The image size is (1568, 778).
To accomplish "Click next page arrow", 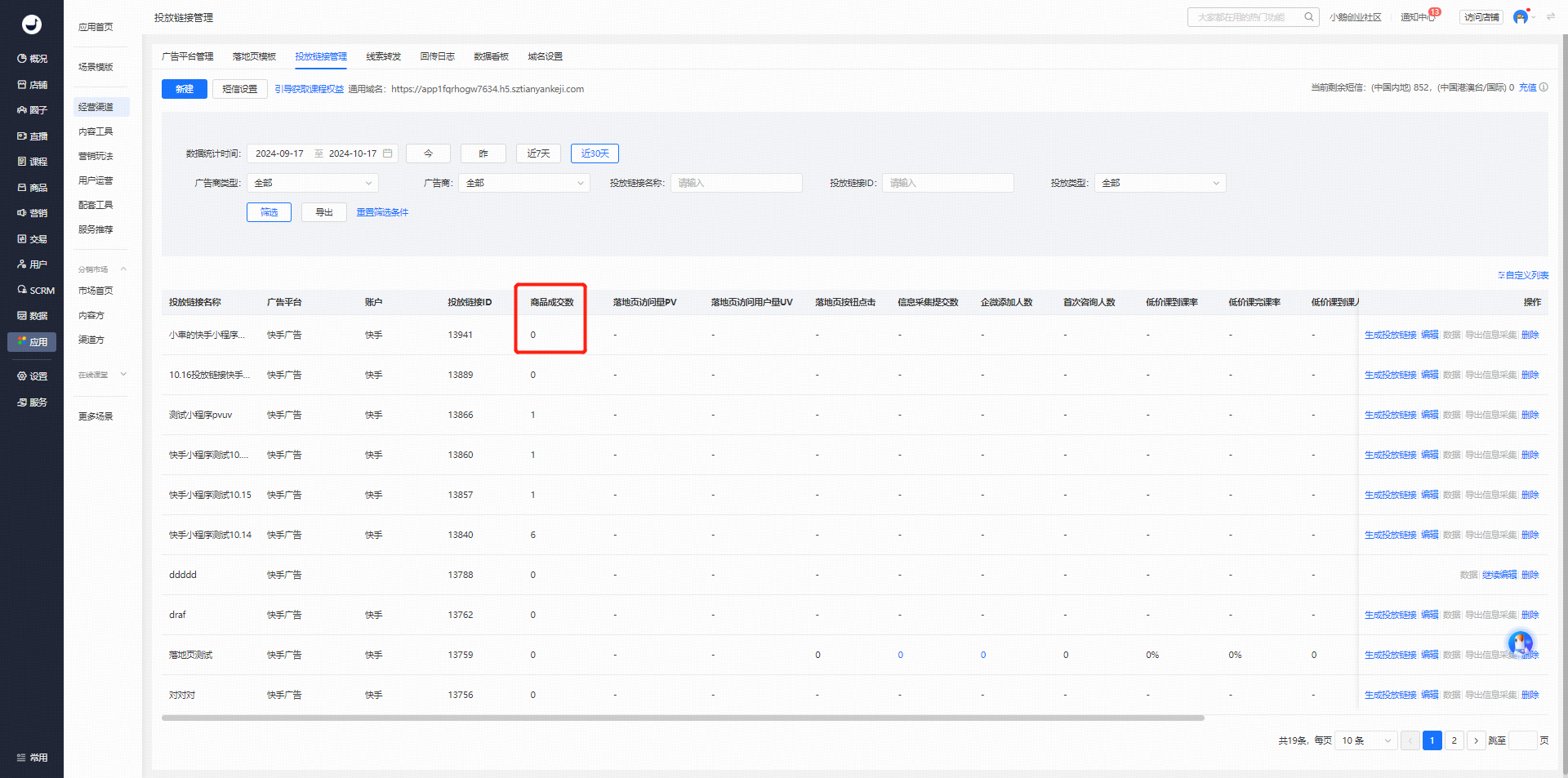I will coord(1477,740).
